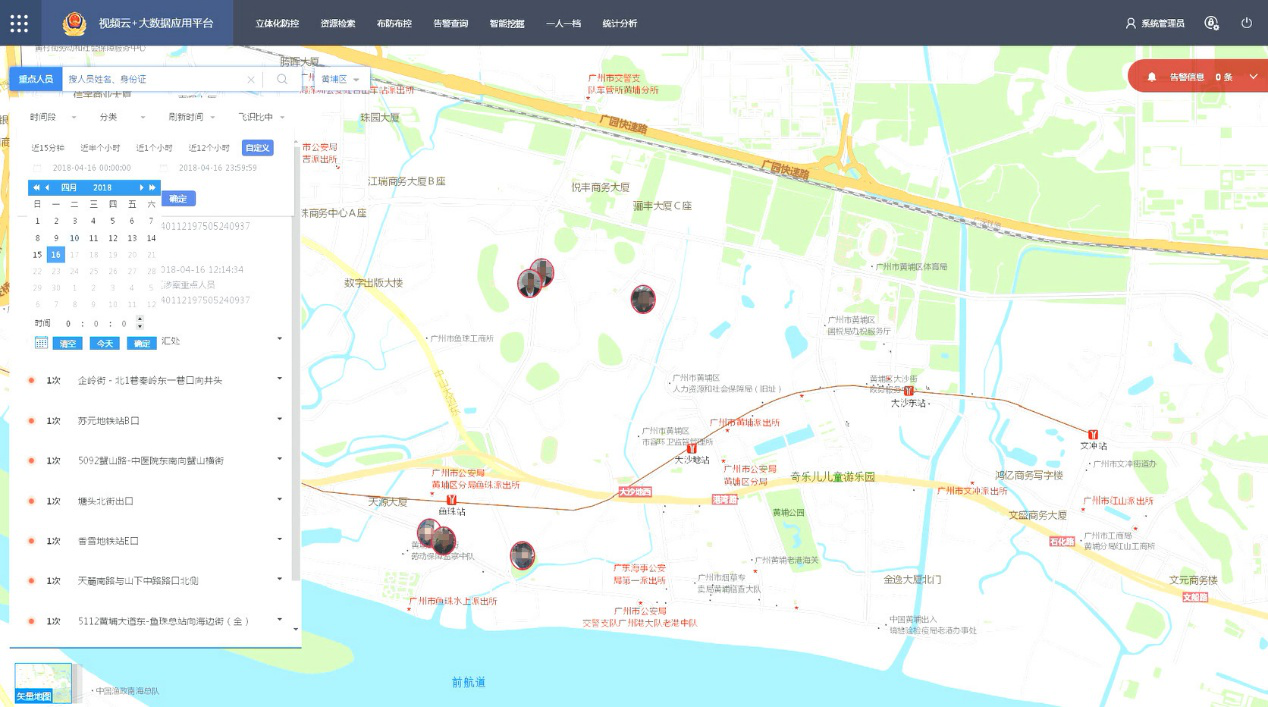Click the 清空 button in date picker
Image resolution: width=1268 pixels, height=707 pixels.
coord(67,343)
